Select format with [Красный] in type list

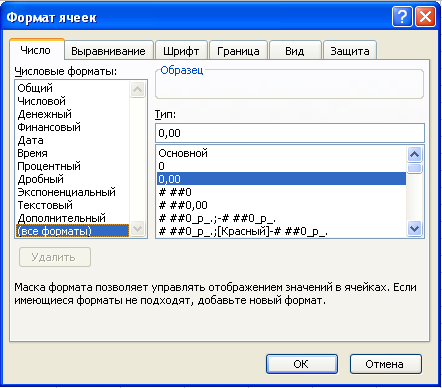(281, 231)
